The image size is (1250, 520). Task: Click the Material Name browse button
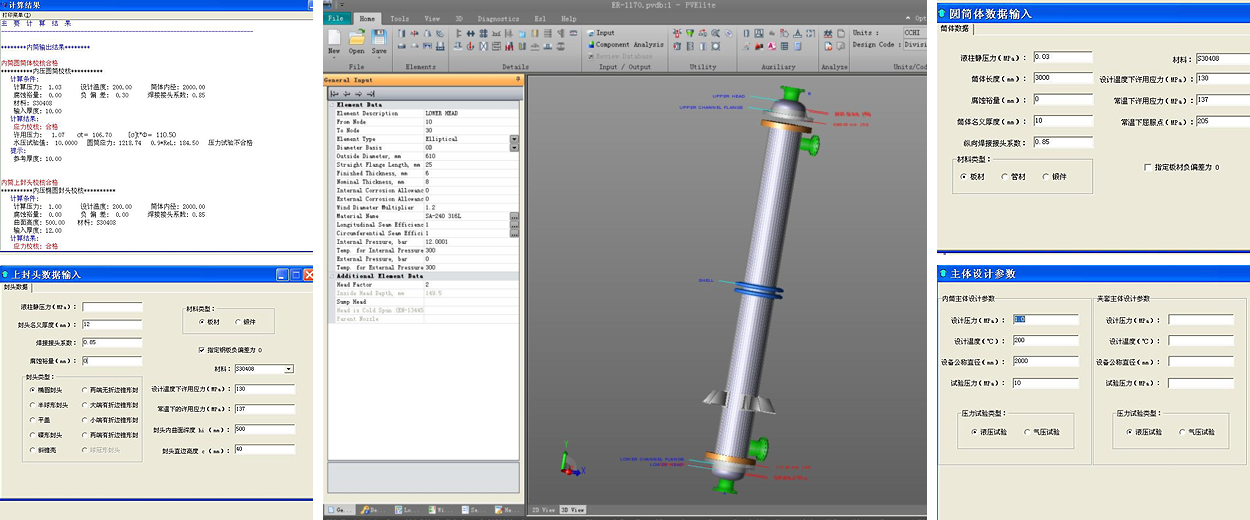click(514, 216)
